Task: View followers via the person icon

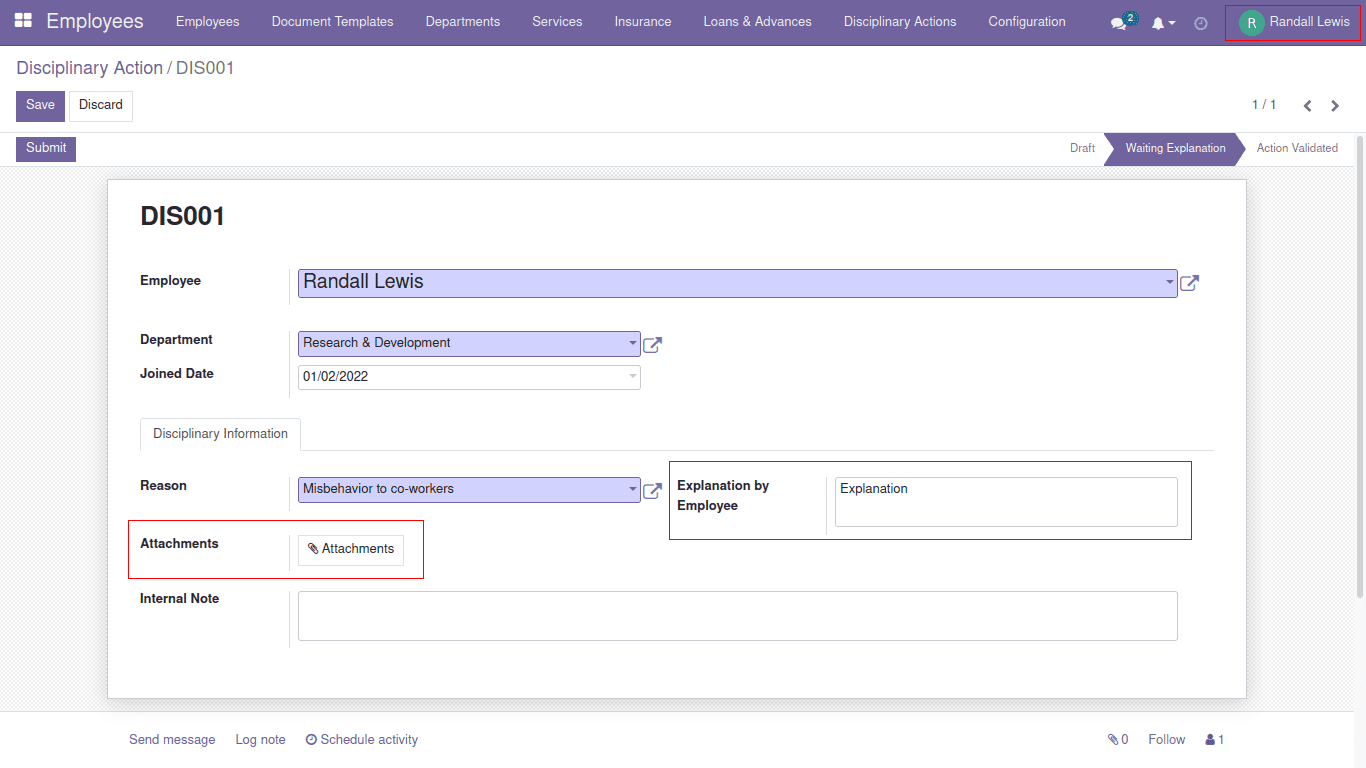Action: point(1213,739)
